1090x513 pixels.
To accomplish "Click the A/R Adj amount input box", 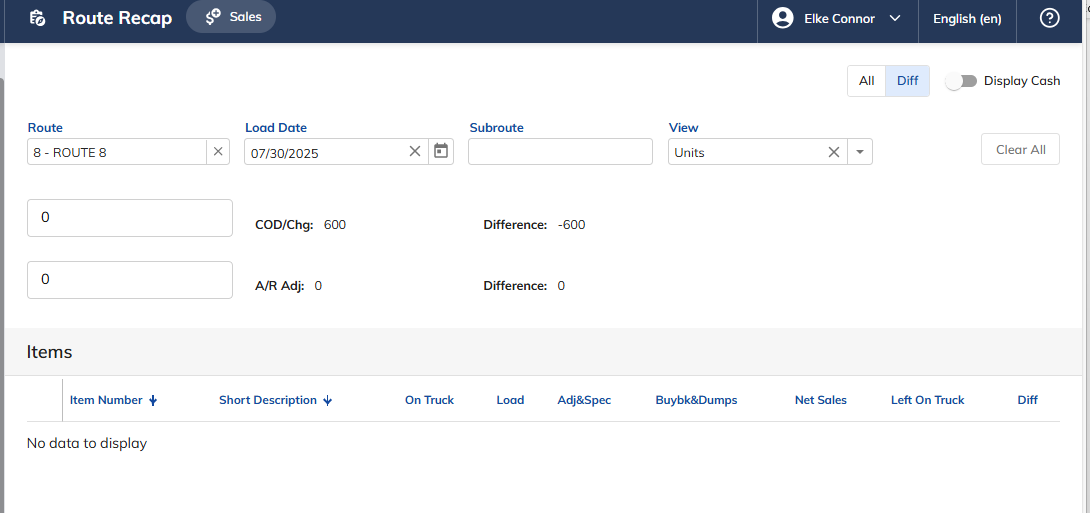I will (130, 279).
